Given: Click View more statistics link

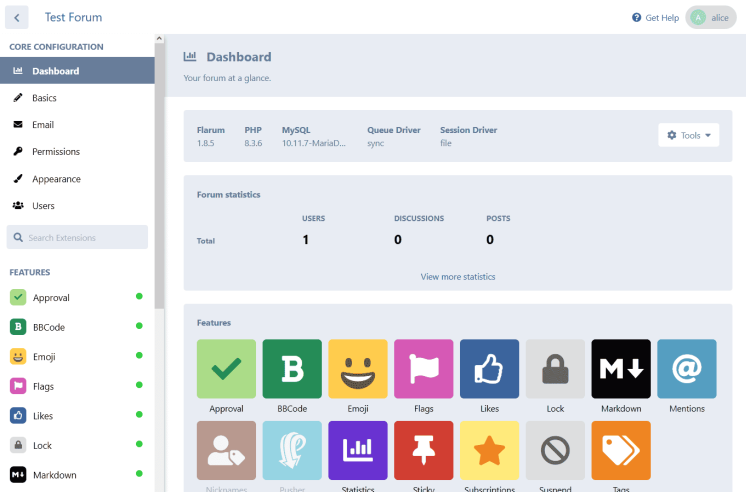Looking at the screenshot, I should [x=458, y=276].
